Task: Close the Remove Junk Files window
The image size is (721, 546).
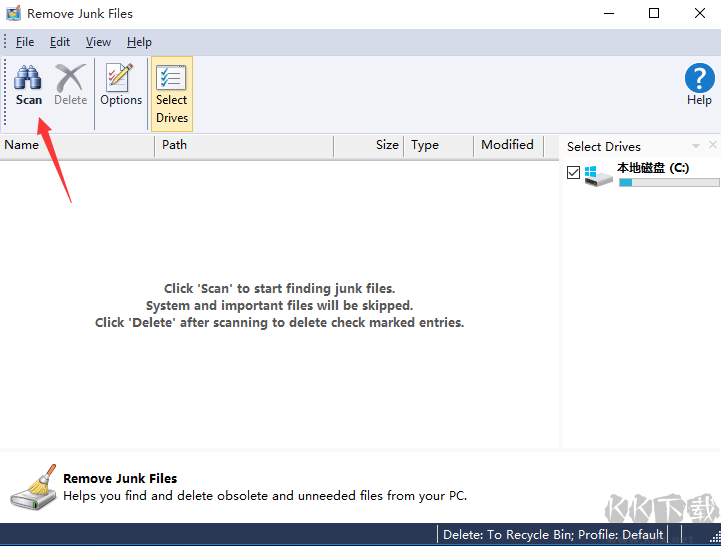Action: coord(699,13)
